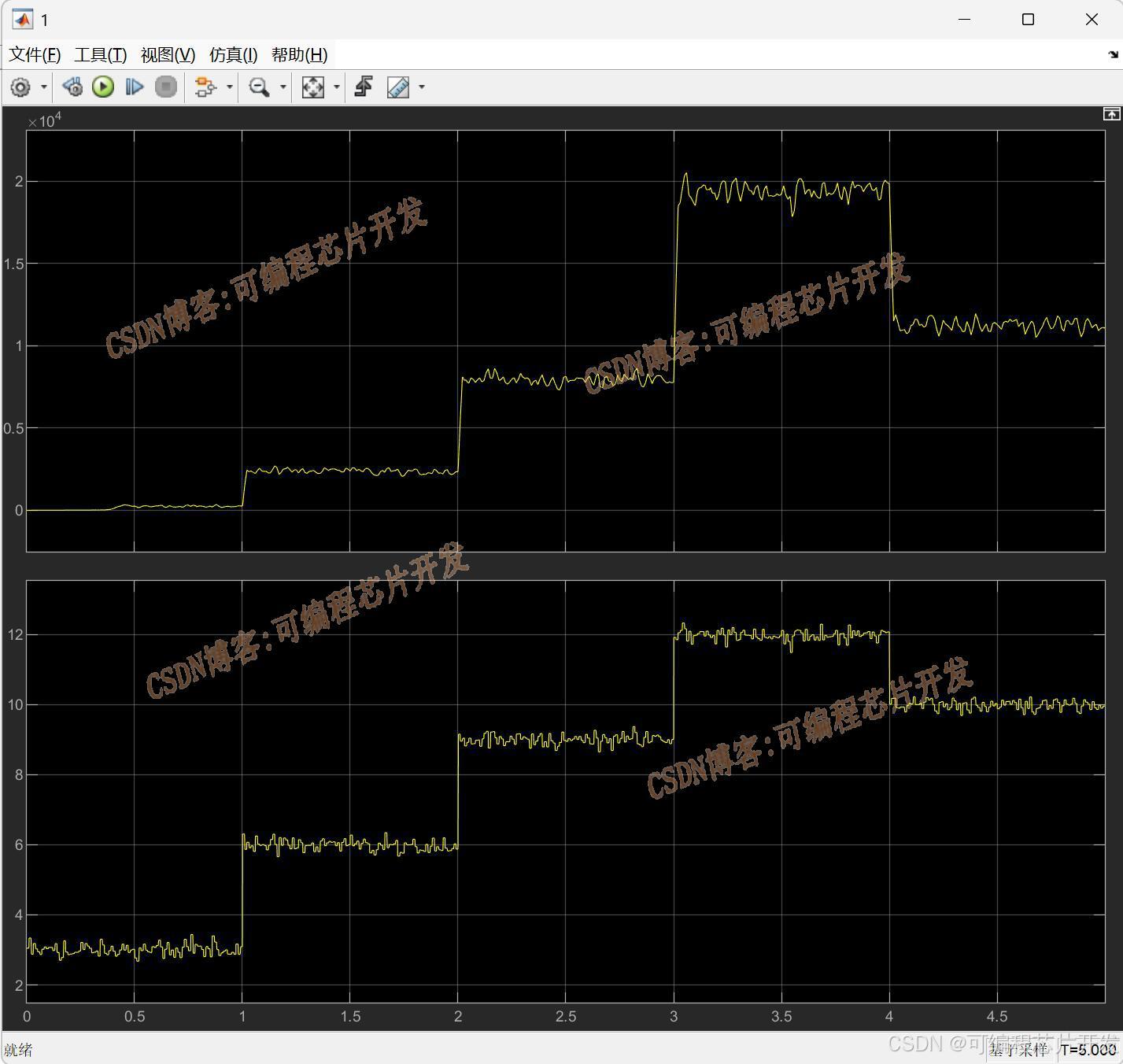Click the x-axis tick label 2.5
The width and height of the screenshot is (1123, 1064).
566,1016
